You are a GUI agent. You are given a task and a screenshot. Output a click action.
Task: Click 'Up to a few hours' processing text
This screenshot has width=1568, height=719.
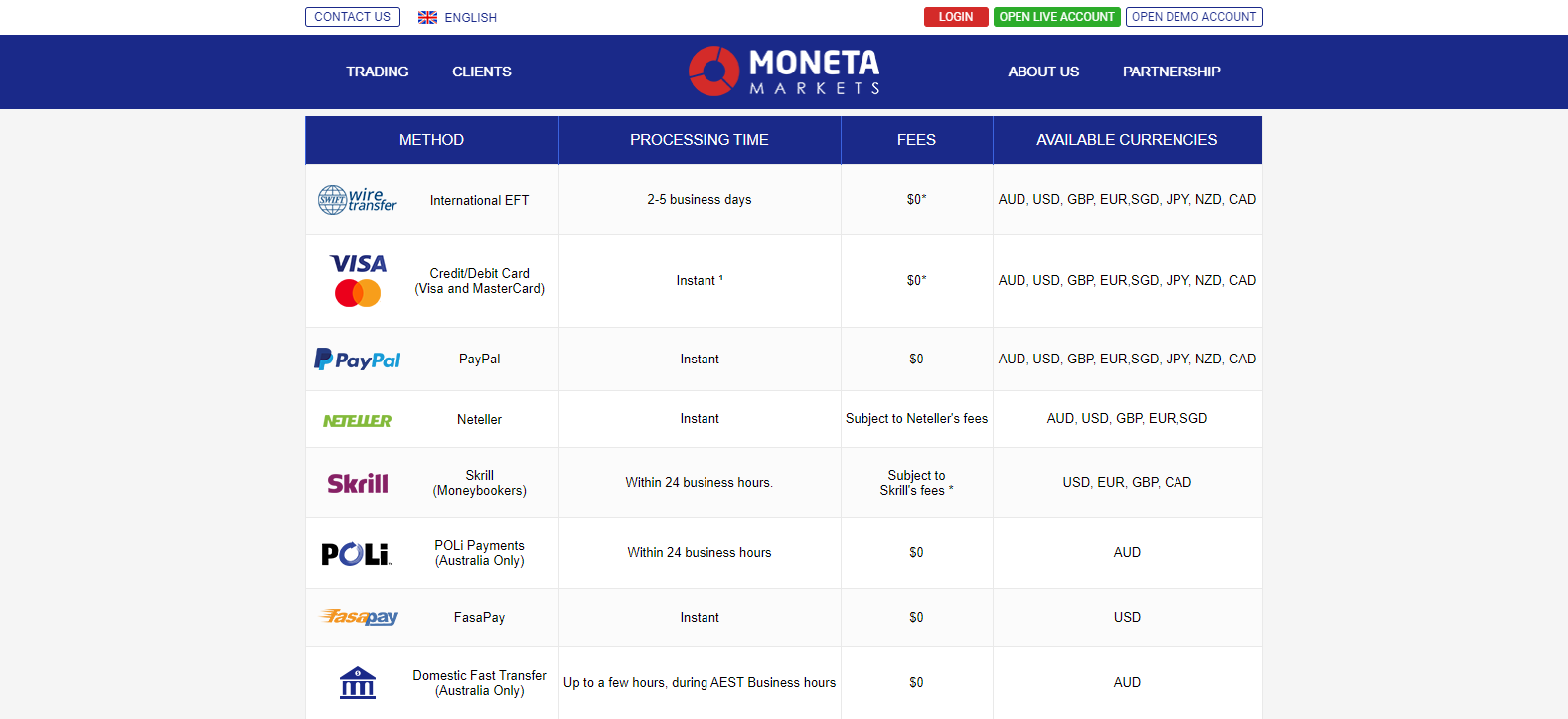pyautogui.click(x=700, y=683)
